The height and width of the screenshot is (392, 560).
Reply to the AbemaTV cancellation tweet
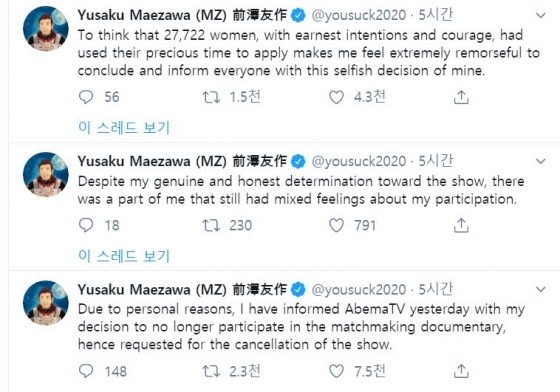click(x=86, y=371)
